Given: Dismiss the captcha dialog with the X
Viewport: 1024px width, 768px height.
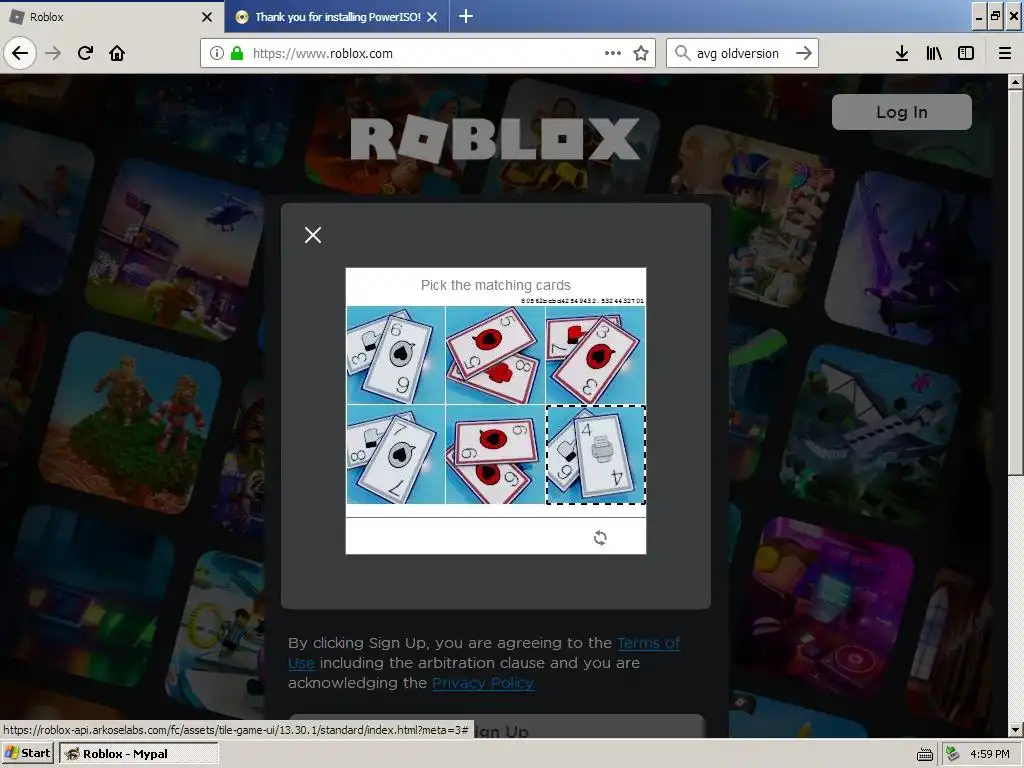Looking at the screenshot, I should (313, 235).
